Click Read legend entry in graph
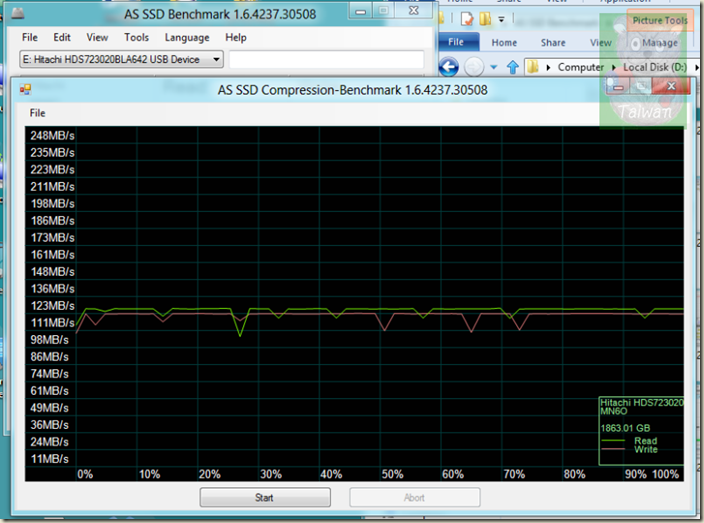The width and height of the screenshot is (704, 523). pos(645,441)
